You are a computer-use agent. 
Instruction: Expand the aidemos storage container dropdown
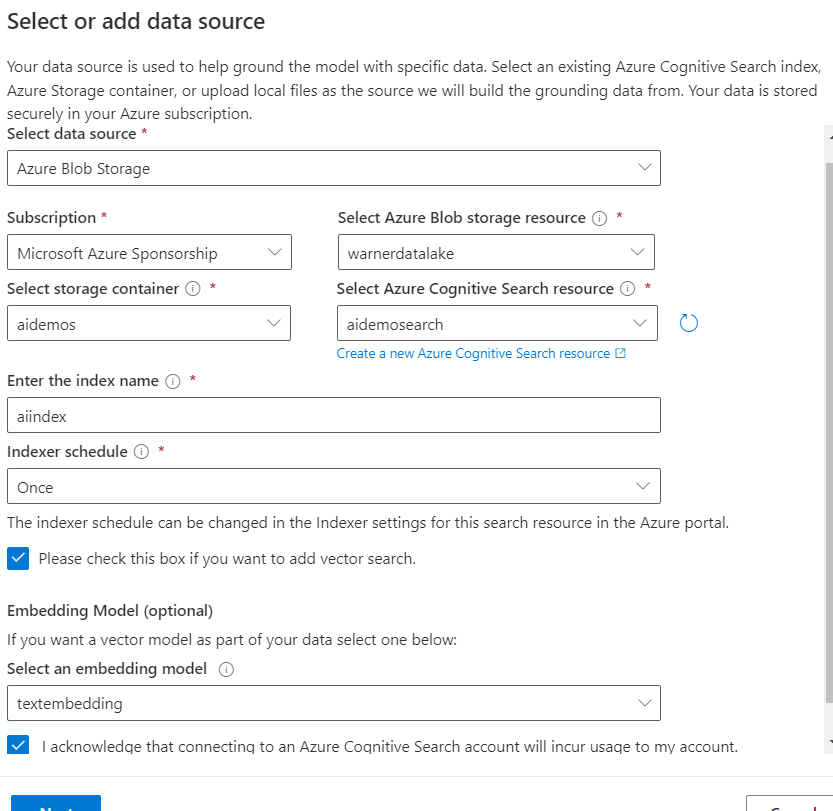tap(149, 324)
